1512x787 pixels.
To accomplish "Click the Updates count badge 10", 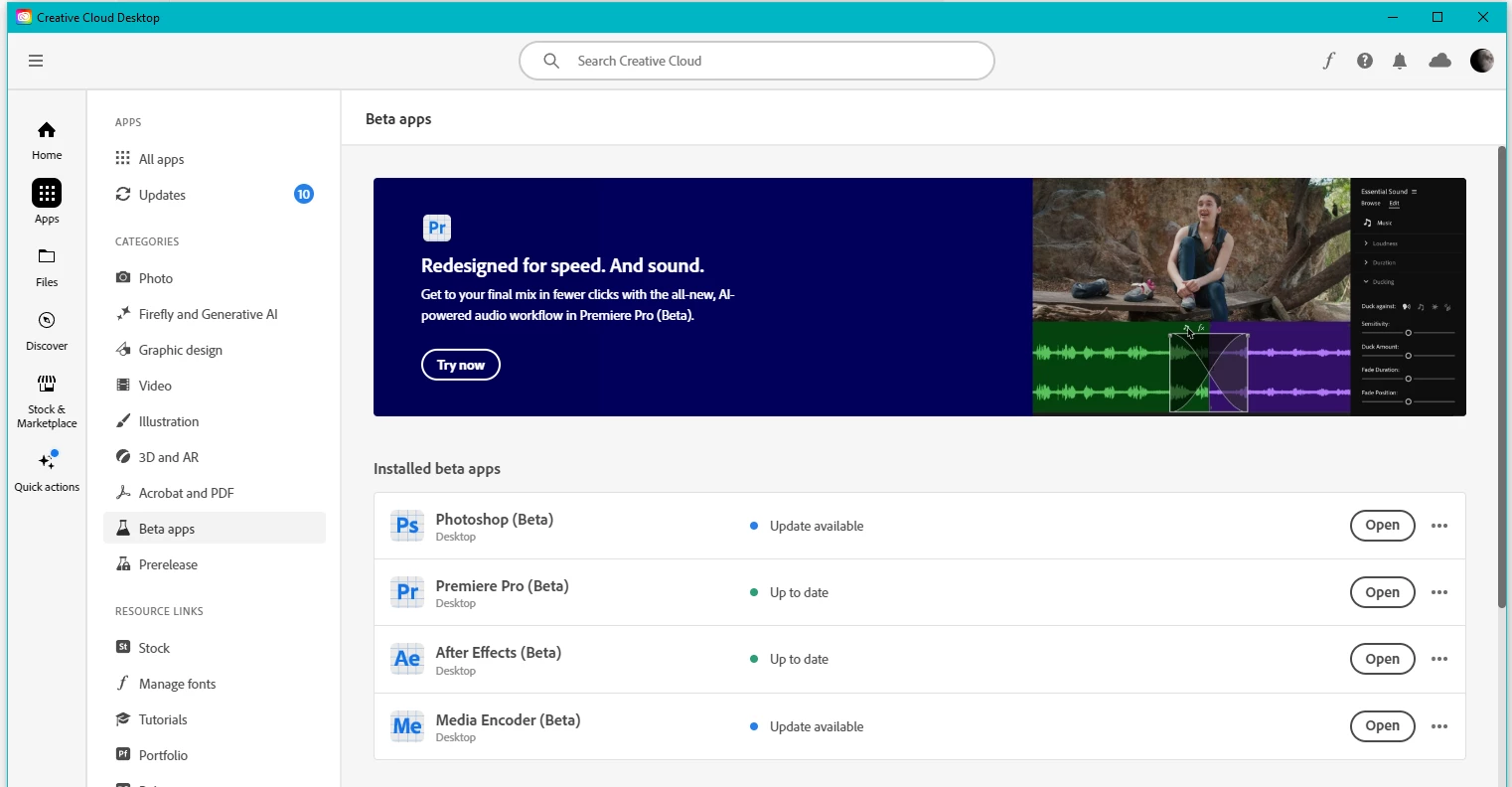I will tap(304, 194).
